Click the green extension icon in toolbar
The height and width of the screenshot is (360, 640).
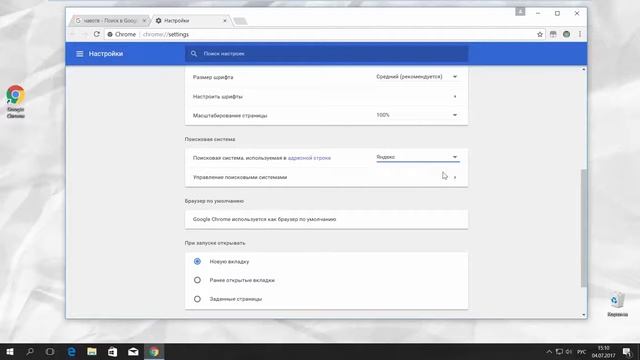(x=566, y=34)
